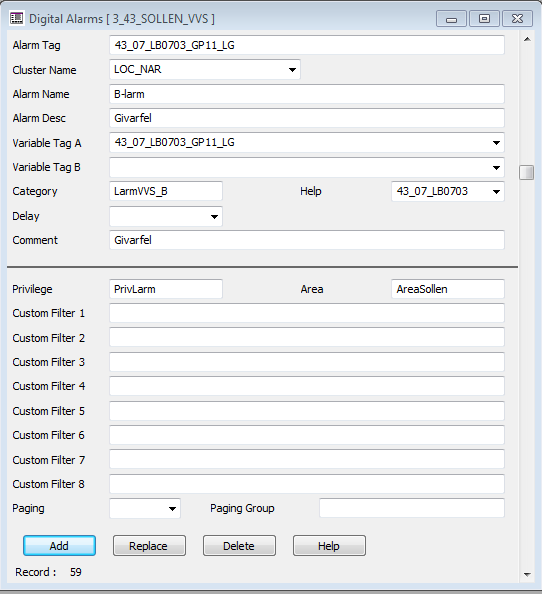Click the Digital Alarms window title icon
The height and width of the screenshot is (594, 542).
(17, 18)
